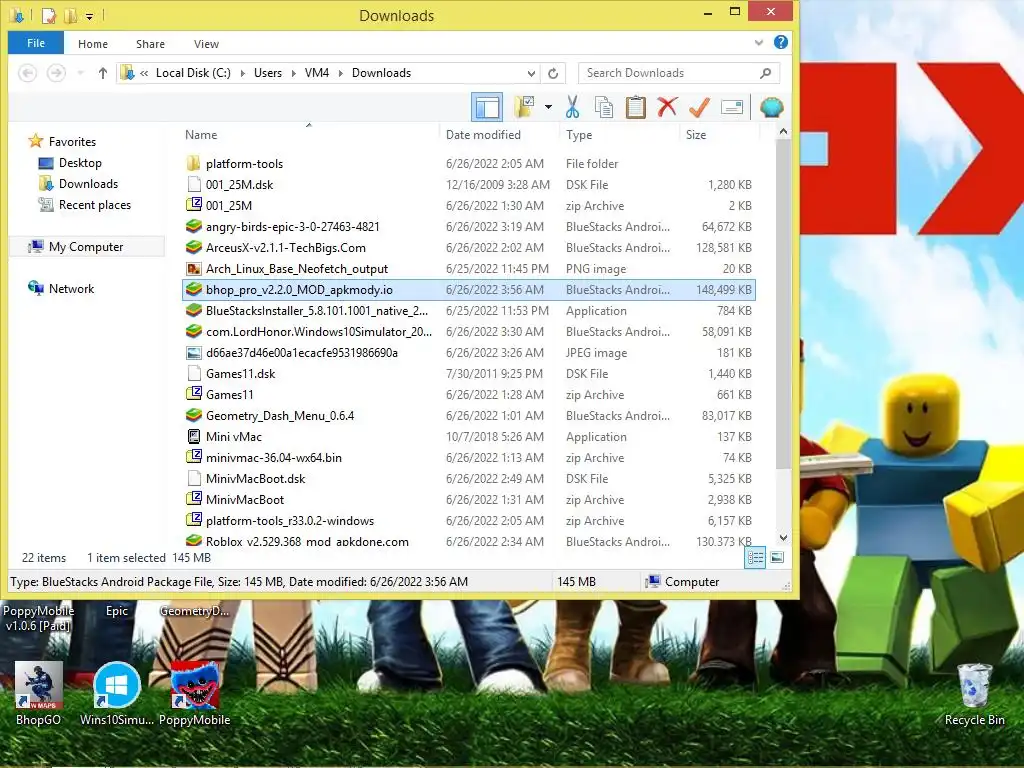Image resolution: width=1024 pixels, height=768 pixels.
Task: Open Customize Quick Access Toolbar dropdown
Action: [x=89, y=16]
